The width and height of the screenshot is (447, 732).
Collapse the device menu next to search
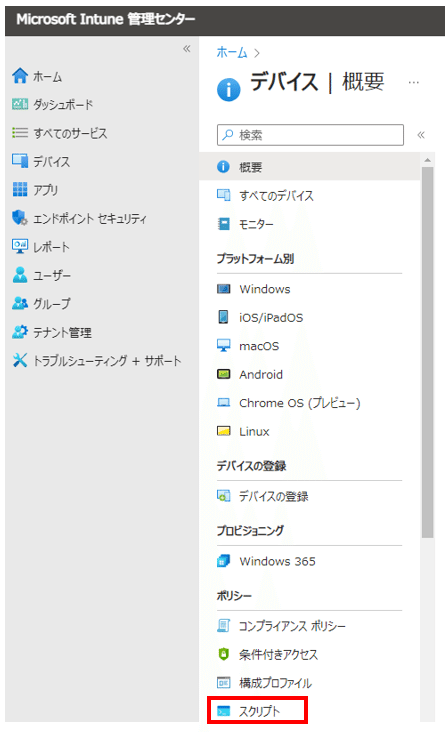(421, 135)
